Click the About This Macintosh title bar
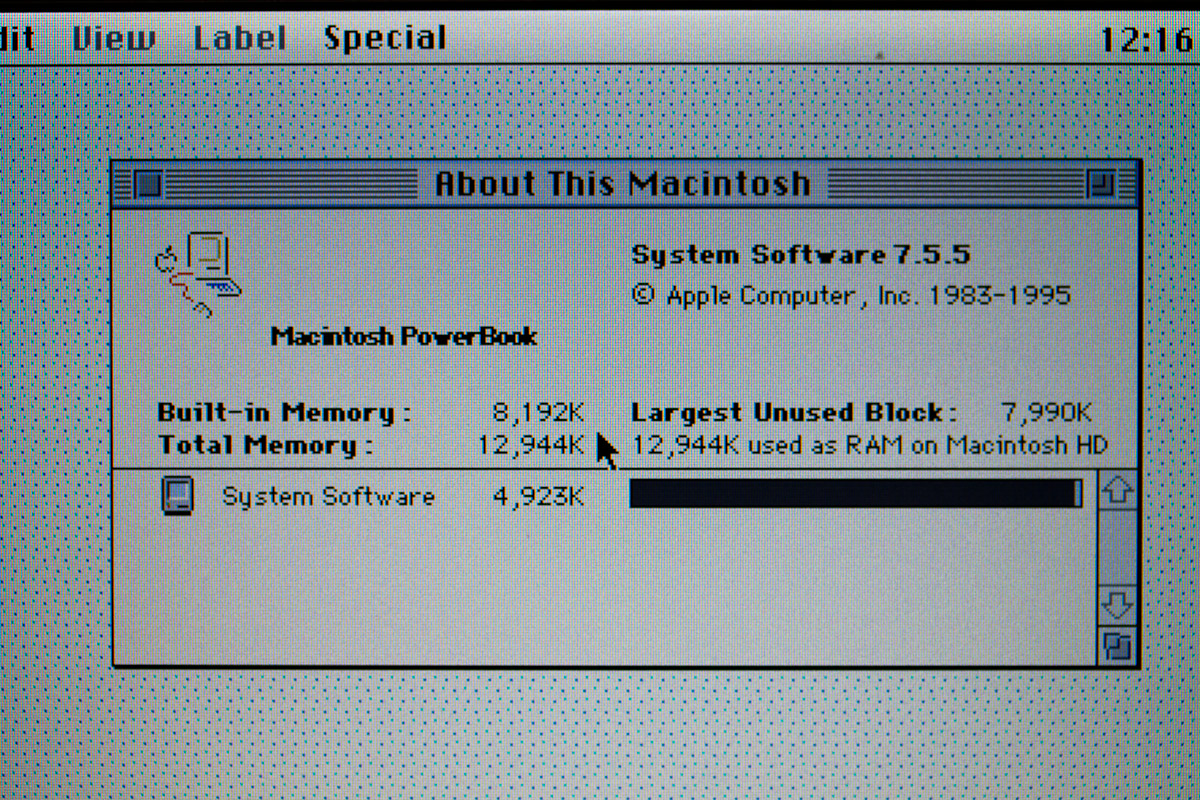This screenshot has height=800, width=1200. point(622,184)
